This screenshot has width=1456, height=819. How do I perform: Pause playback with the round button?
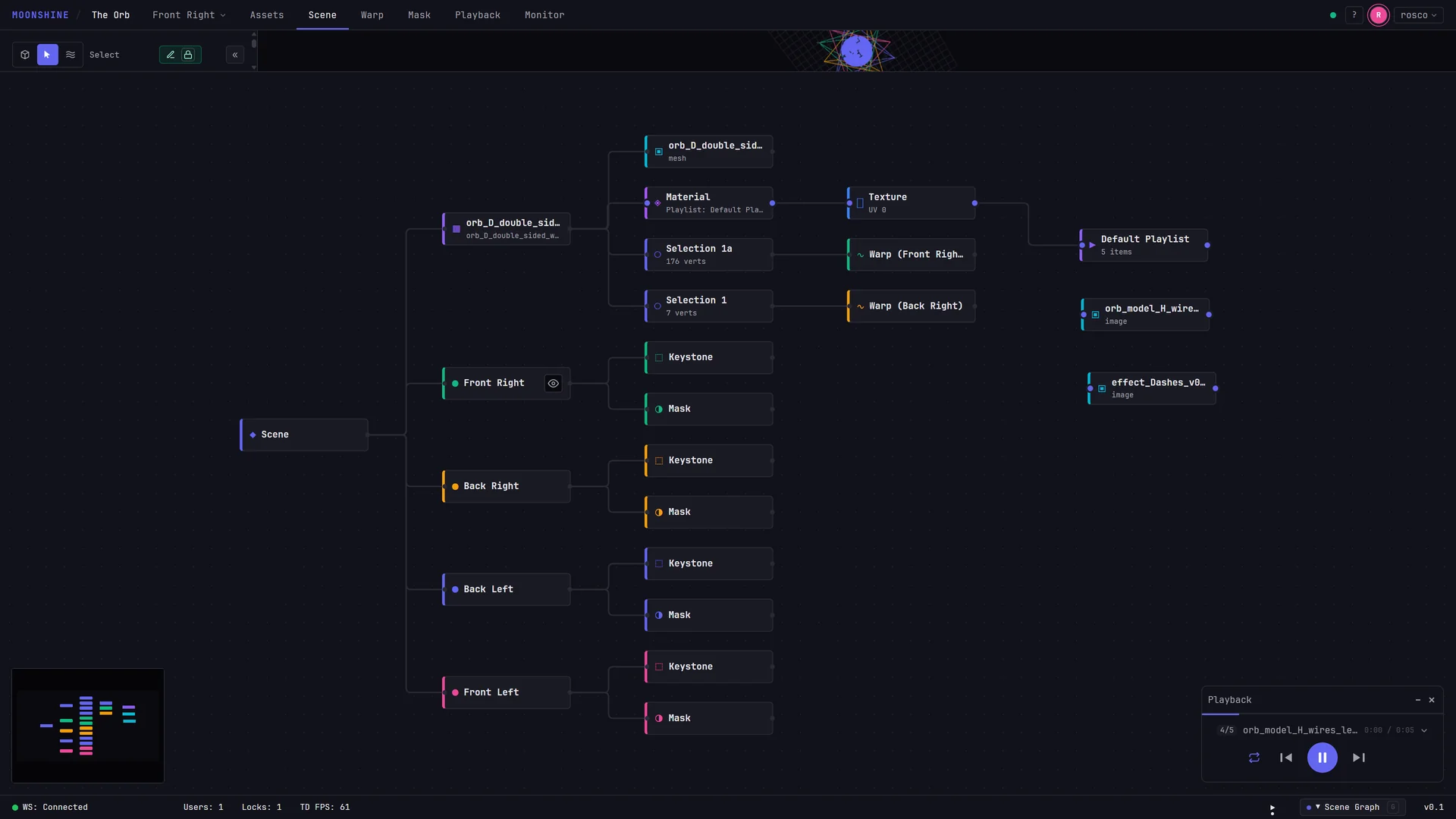[x=1323, y=758]
